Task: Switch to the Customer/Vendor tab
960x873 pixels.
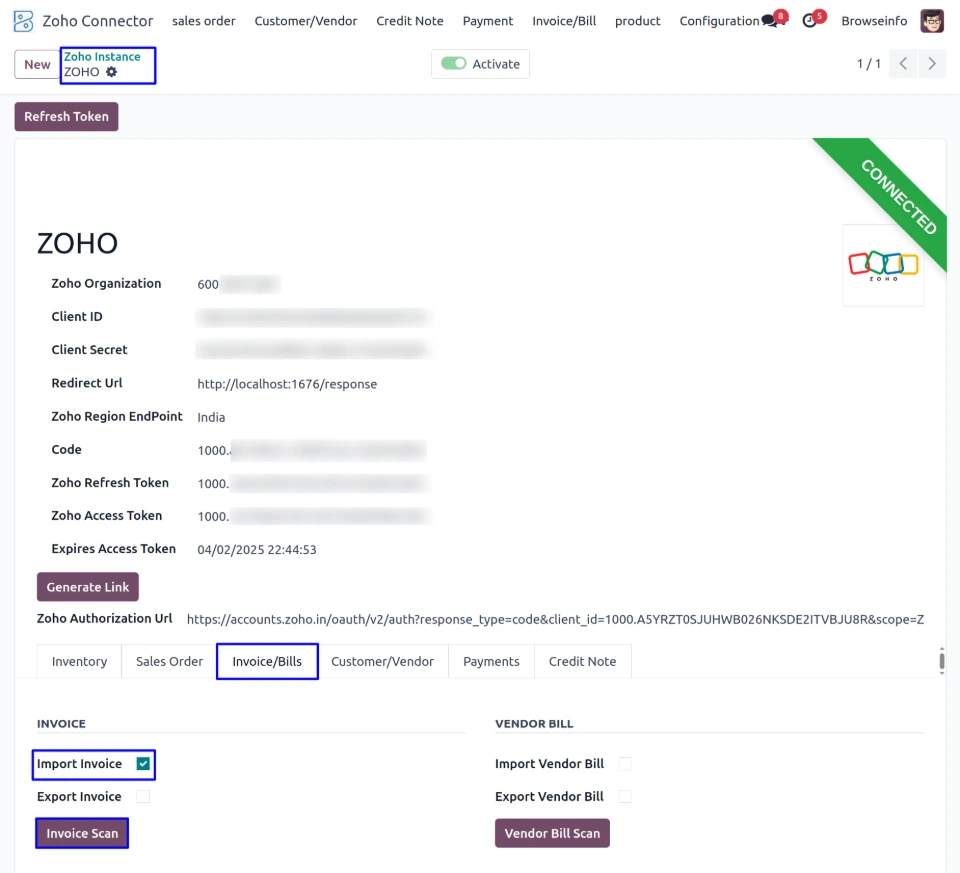Action: click(382, 661)
